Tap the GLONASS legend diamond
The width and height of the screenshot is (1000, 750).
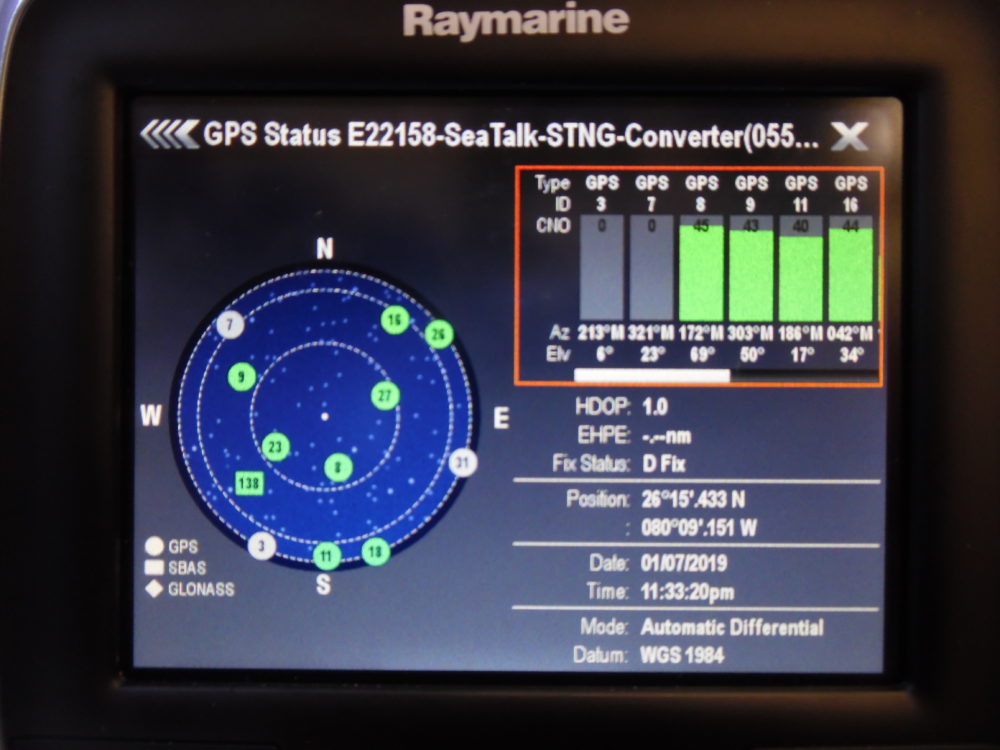[x=154, y=589]
